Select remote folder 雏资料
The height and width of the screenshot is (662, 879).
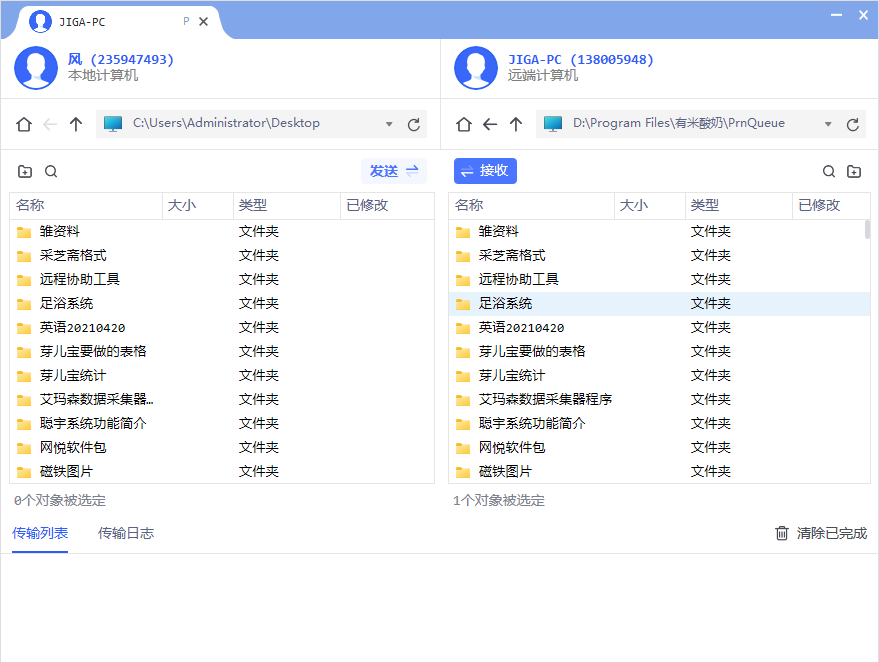pyautogui.click(x=659, y=232)
